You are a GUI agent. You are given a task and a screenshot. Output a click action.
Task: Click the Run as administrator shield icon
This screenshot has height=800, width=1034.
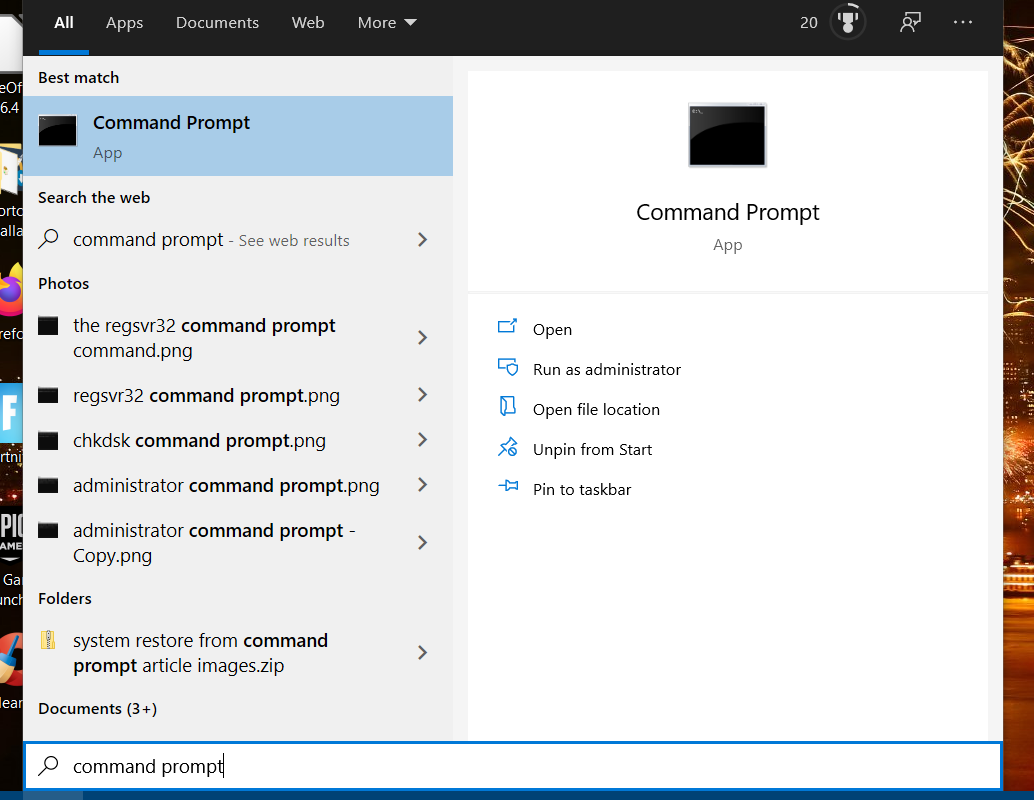pyautogui.click(x=508, y=367)
